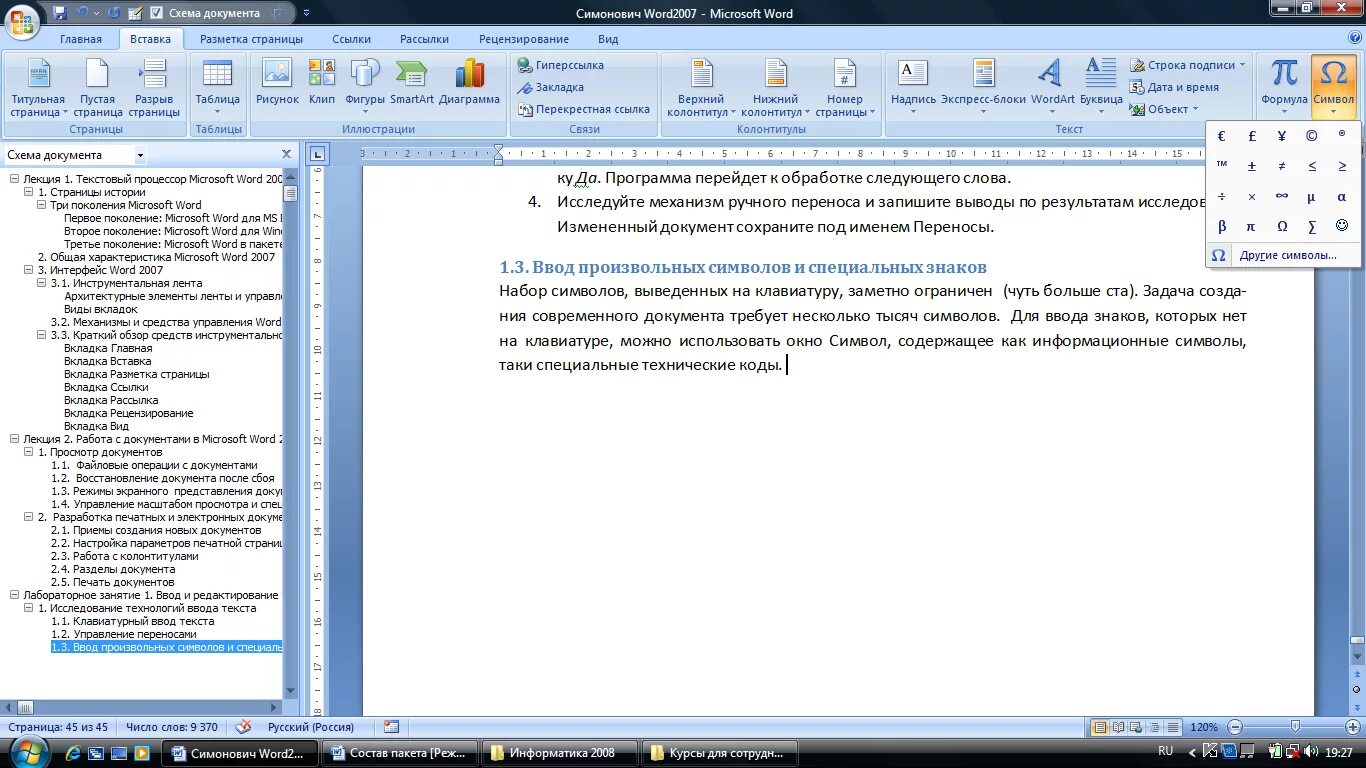Insert SmartArt graphic
Screen dimensions: 1366x768
pos(412,82)
